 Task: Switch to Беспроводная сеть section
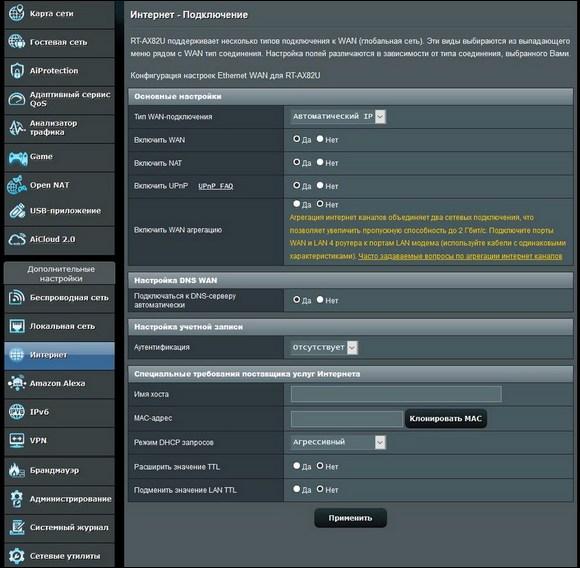[x=69, y=298]
